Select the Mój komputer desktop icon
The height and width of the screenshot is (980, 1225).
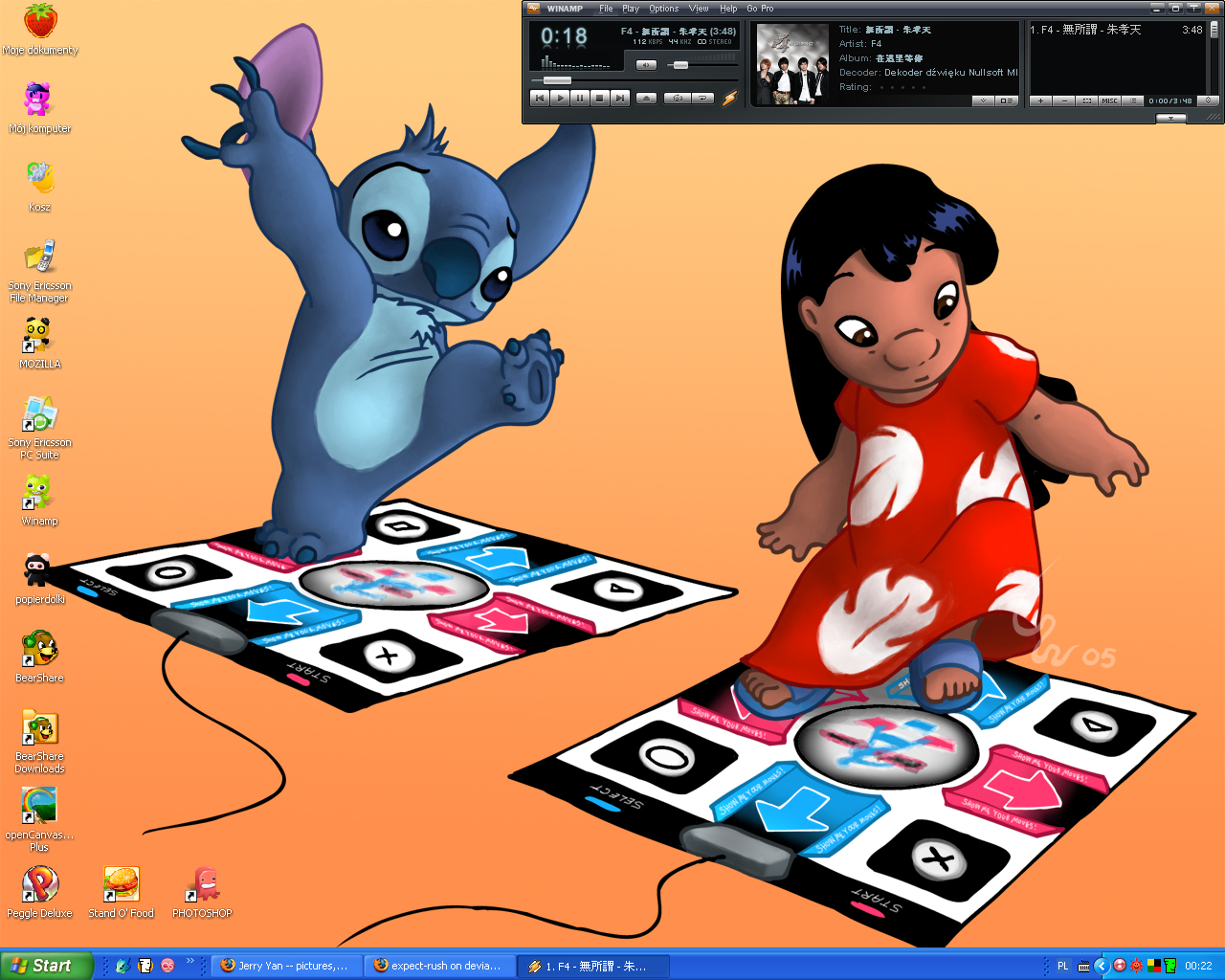coord(40,108)
